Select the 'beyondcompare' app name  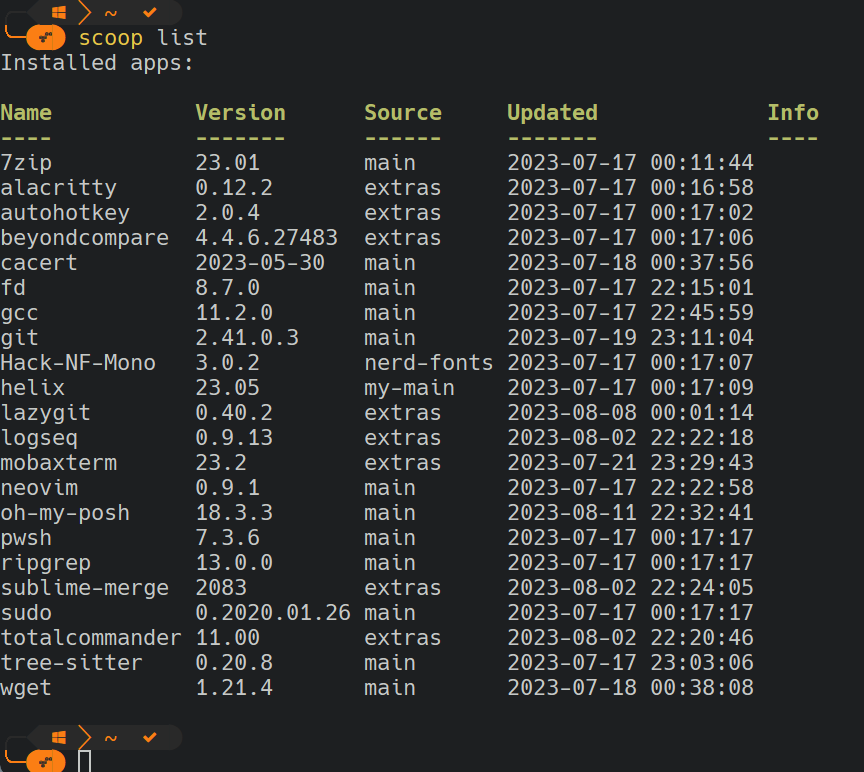84,237
